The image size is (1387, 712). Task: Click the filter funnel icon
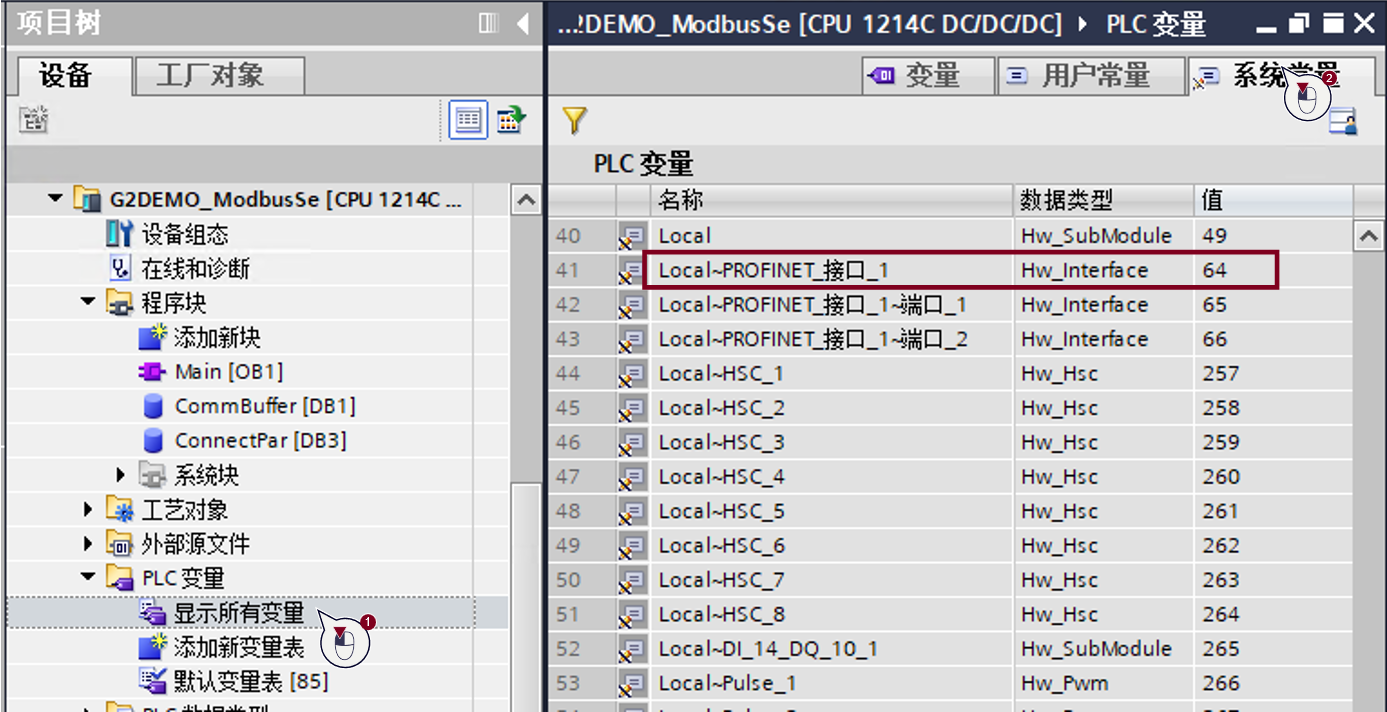coord(573,121)
